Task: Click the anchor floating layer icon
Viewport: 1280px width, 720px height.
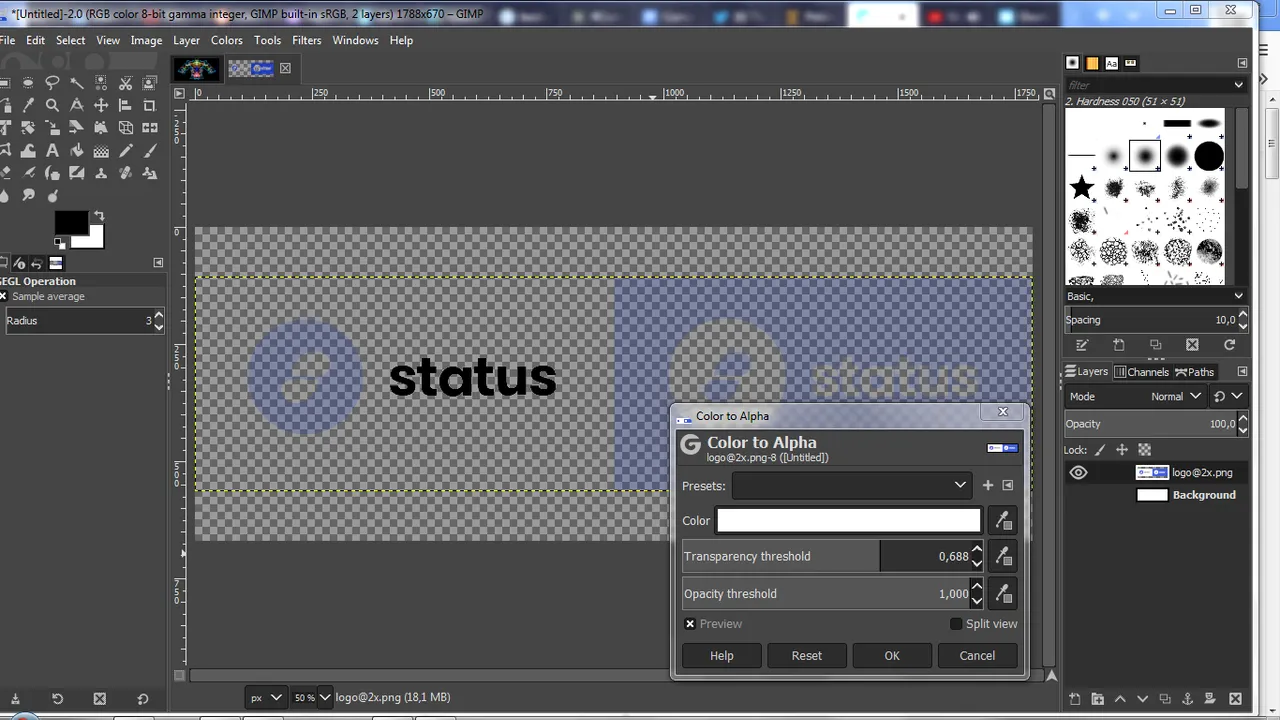Action: [x=1188, y=699]
